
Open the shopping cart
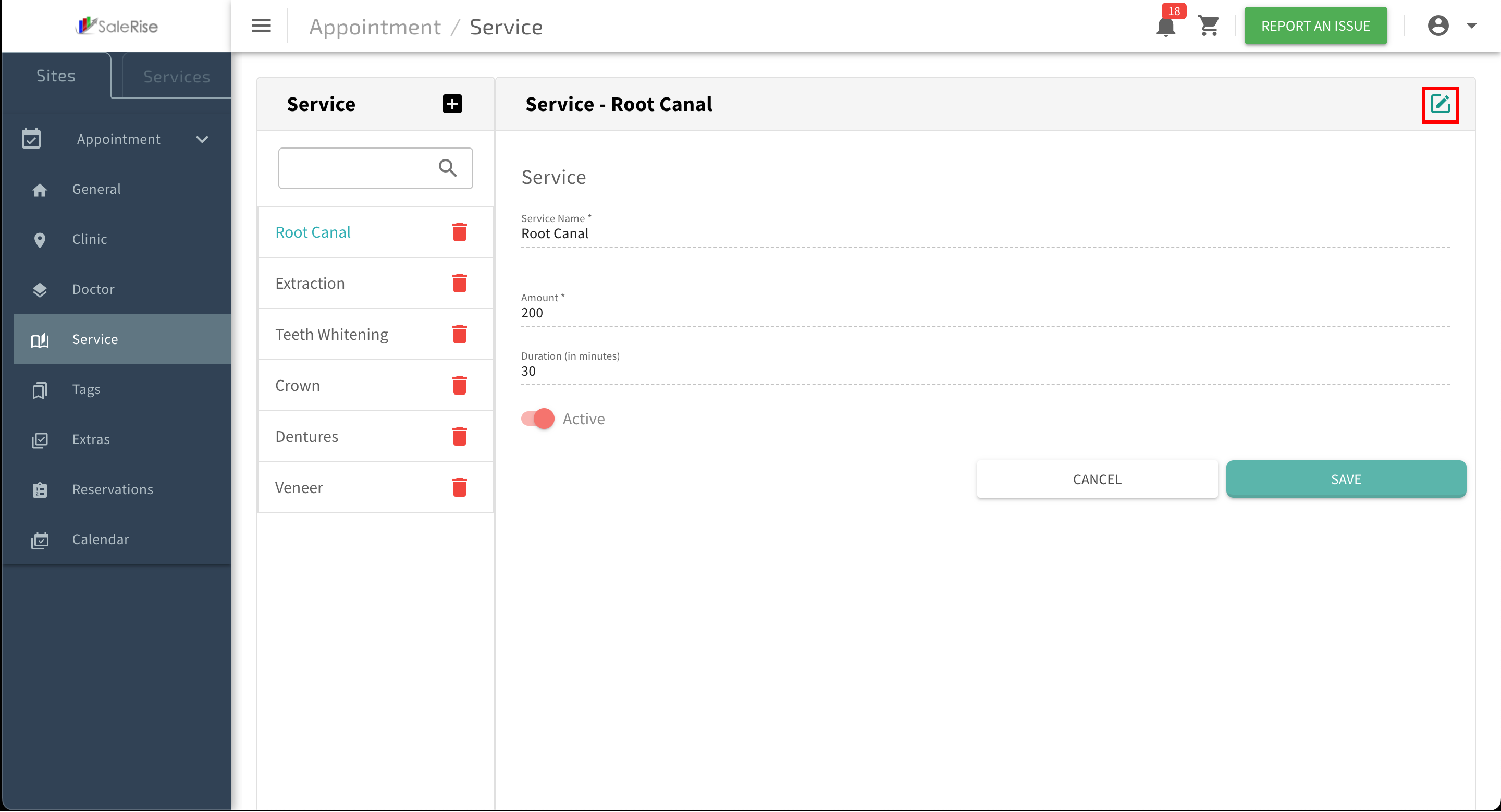tap(1209, 26)
